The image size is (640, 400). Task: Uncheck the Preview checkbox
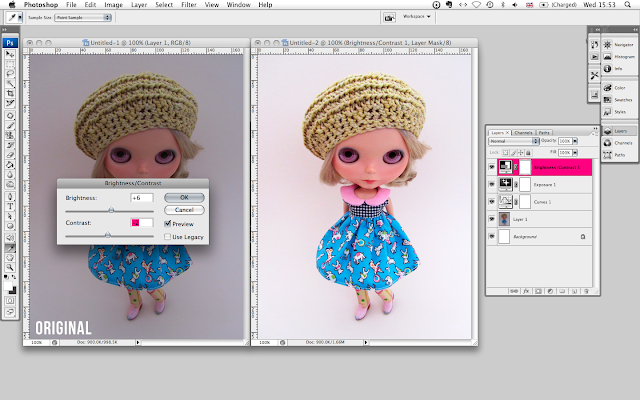point(166,224)
